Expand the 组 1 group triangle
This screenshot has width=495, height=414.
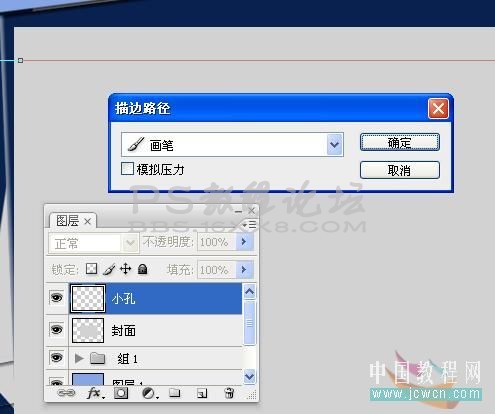point(79,358)
